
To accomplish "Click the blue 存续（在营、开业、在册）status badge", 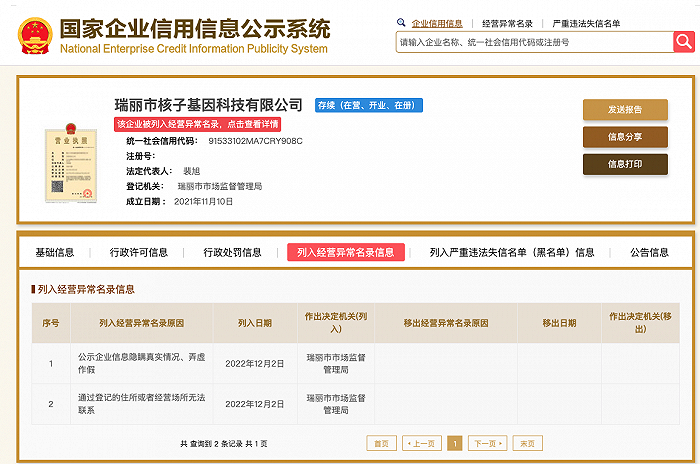I will (x=368, y=105).
